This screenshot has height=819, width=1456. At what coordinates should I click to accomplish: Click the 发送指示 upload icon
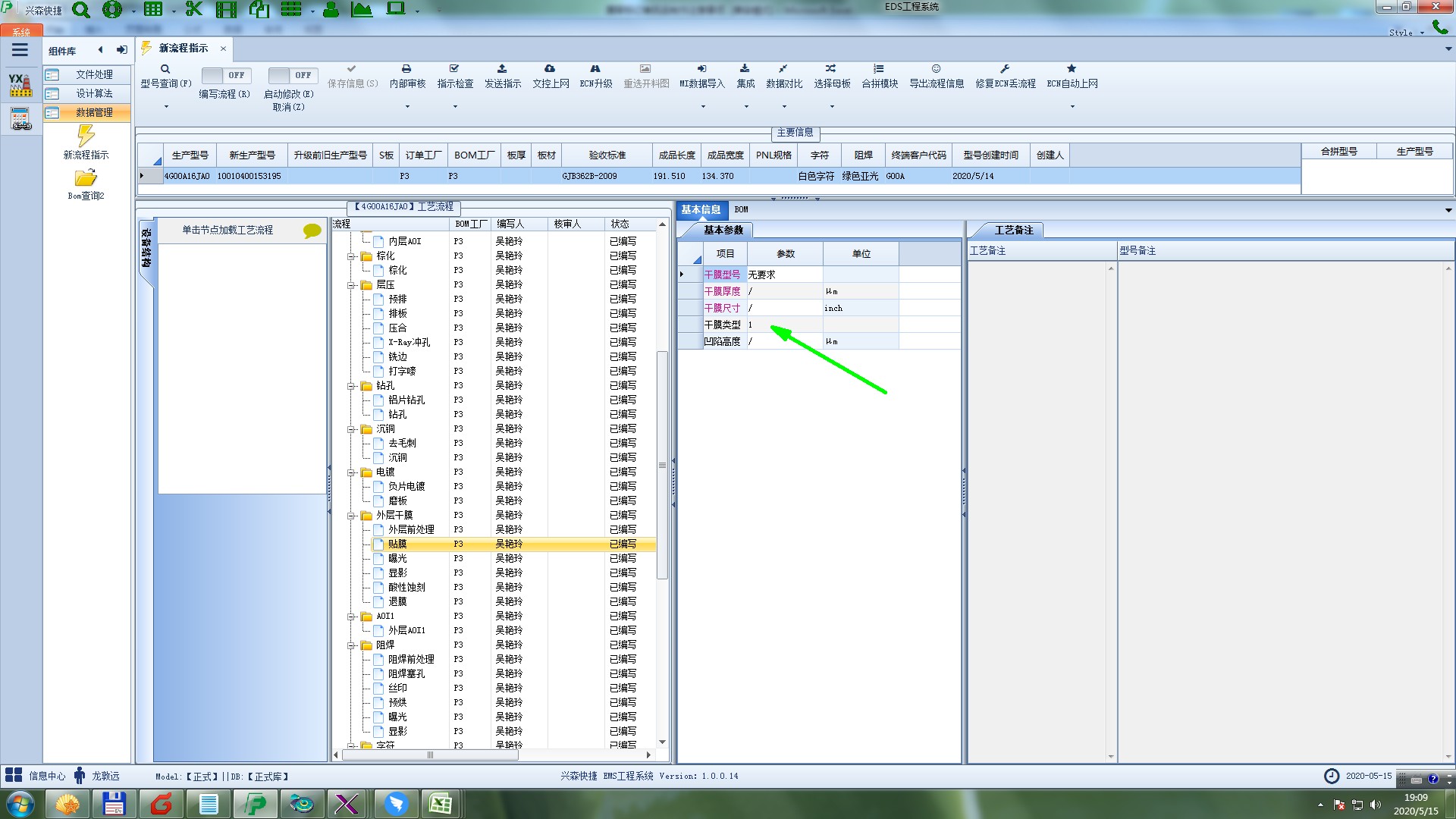[x=502, y=69]
